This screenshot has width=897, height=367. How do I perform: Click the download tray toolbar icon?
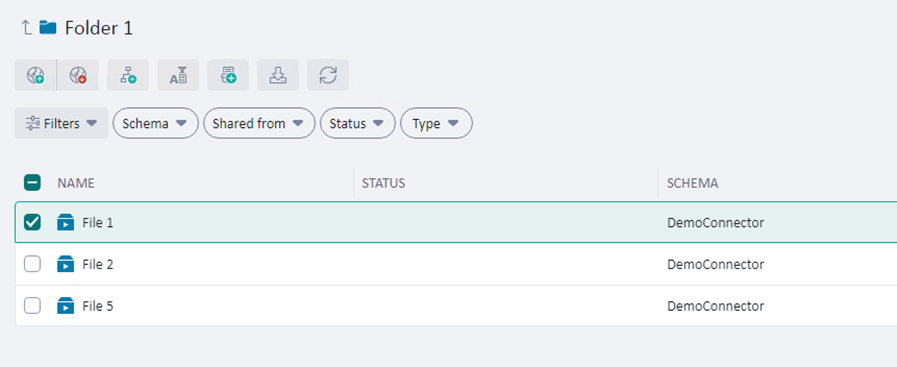278,75
